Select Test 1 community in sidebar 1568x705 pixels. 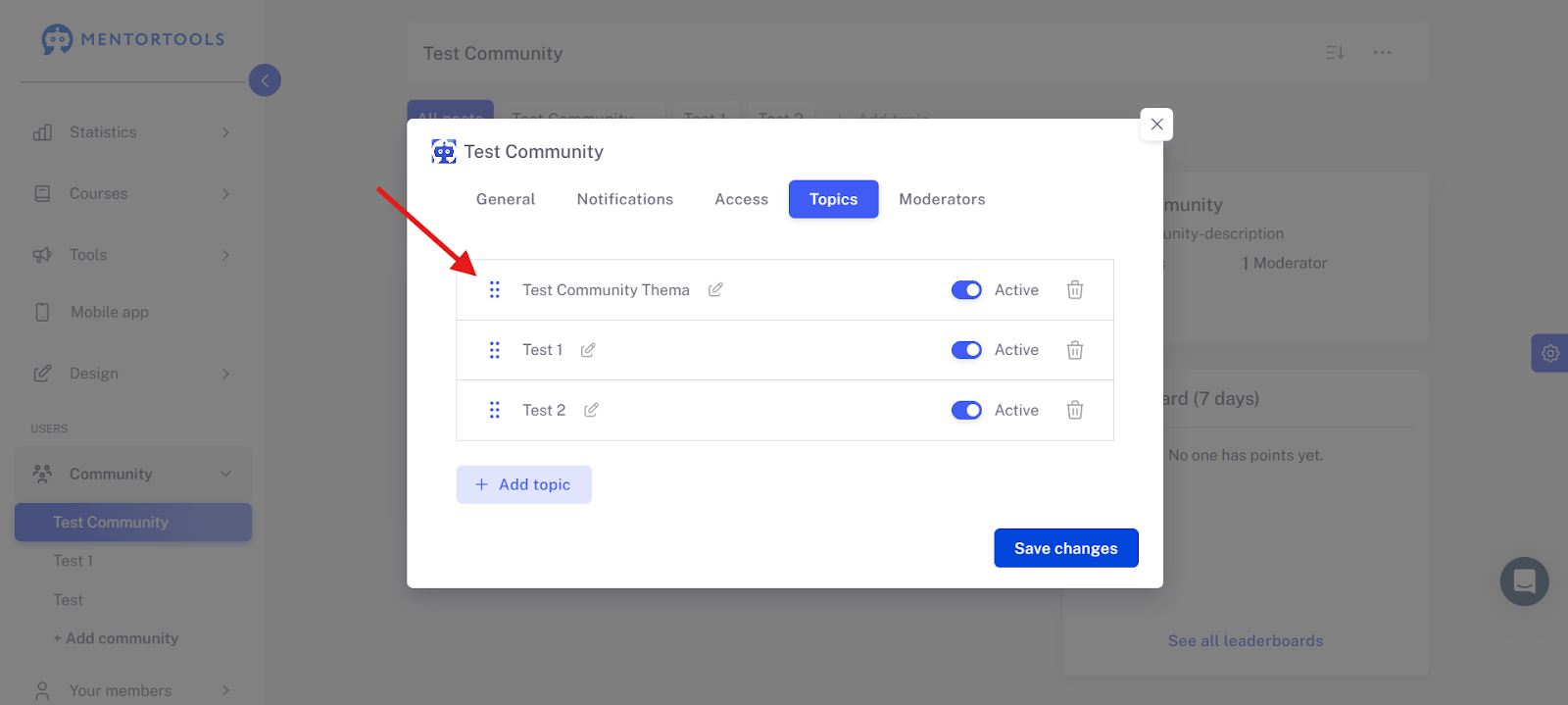pos(73,561)
